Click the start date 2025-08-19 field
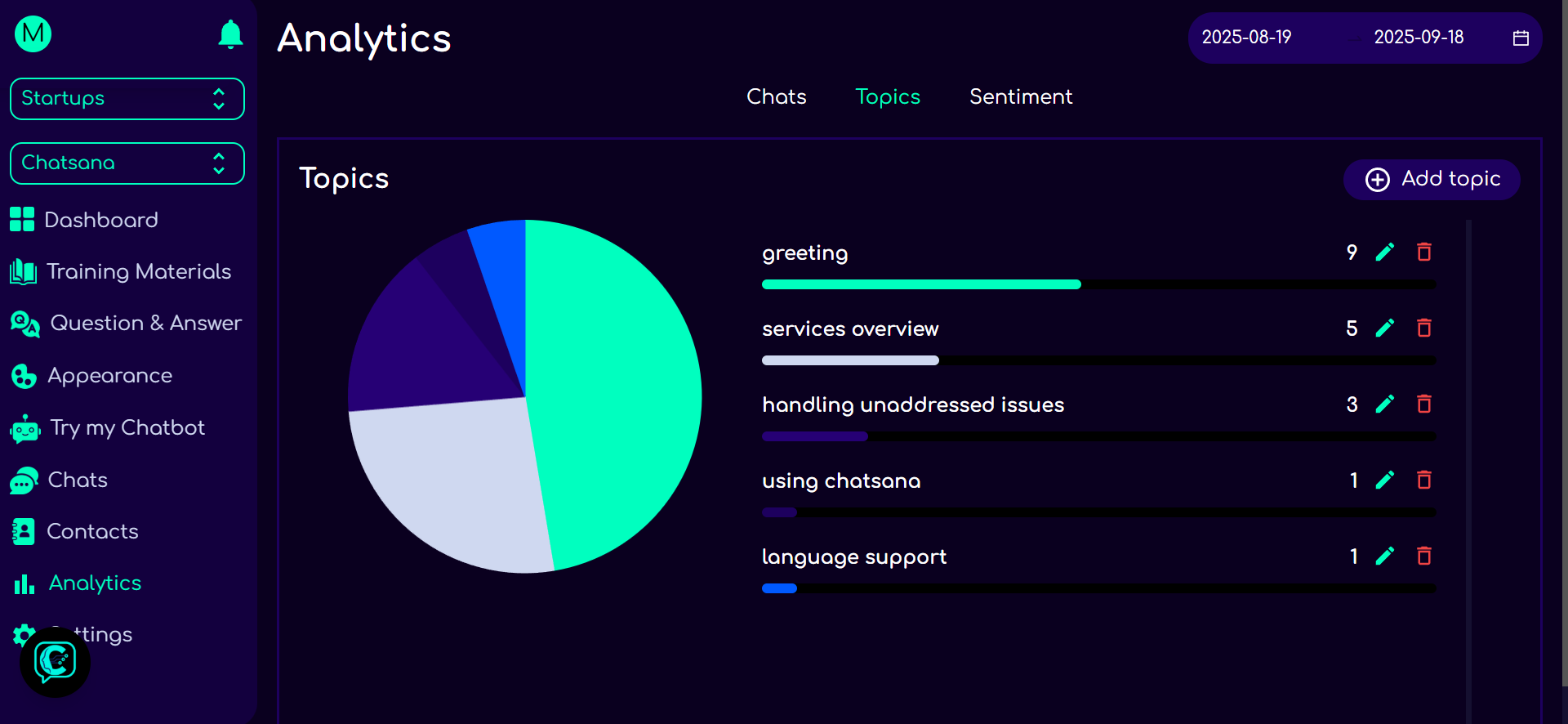The width and height of the screenshot is (1568, 724). pos(1246,38)
